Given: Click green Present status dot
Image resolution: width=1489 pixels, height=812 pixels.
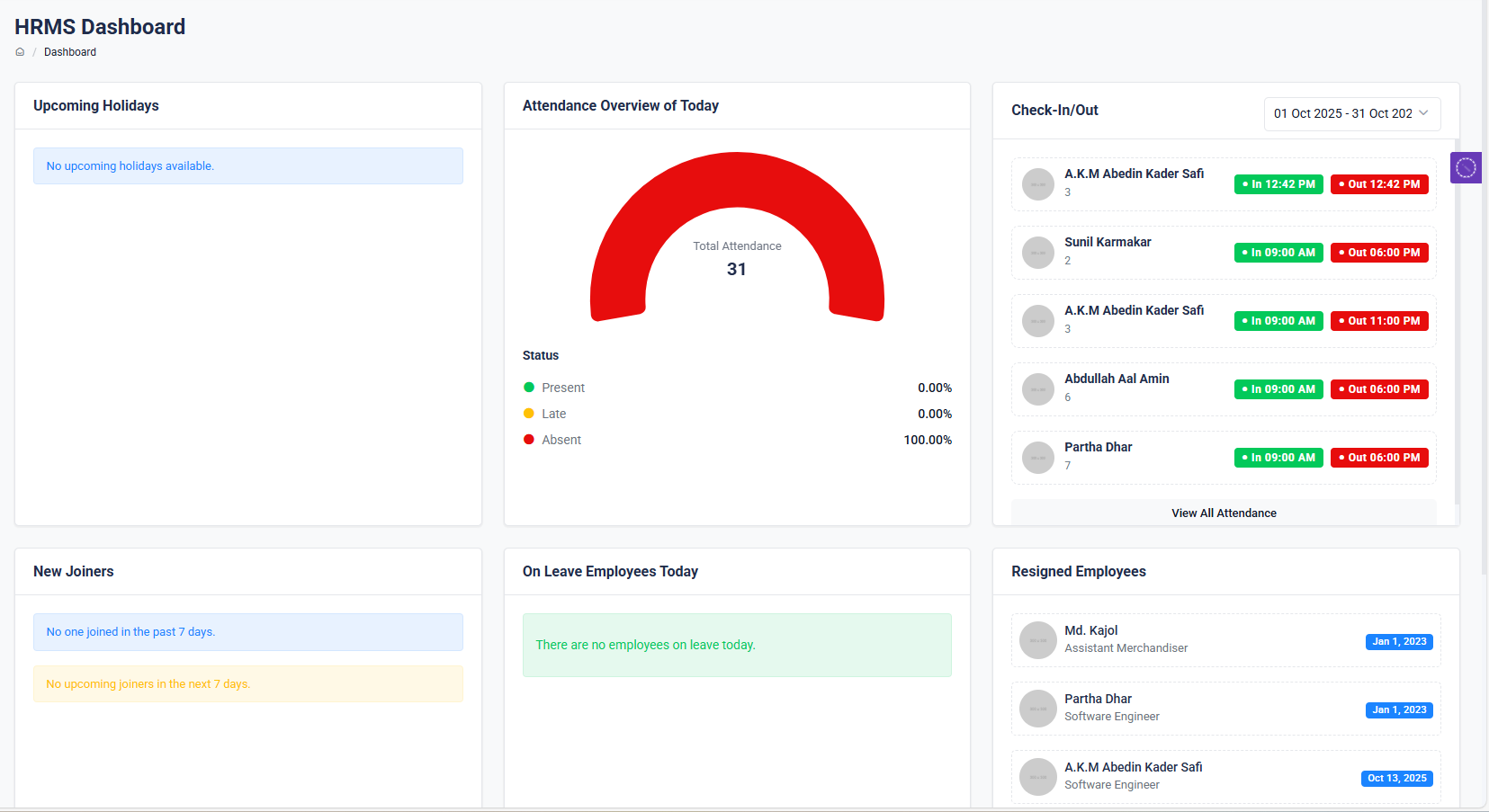Looking at the screenshot, I should click(x=529, y=388).
